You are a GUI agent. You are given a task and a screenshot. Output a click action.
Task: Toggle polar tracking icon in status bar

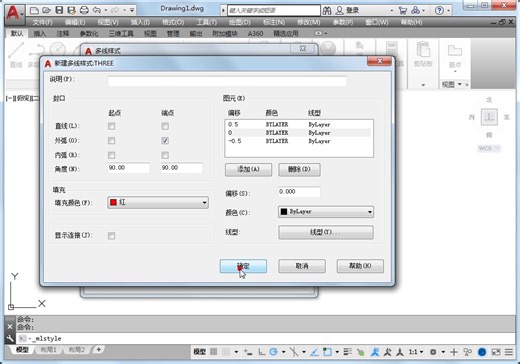coord(274,352)
